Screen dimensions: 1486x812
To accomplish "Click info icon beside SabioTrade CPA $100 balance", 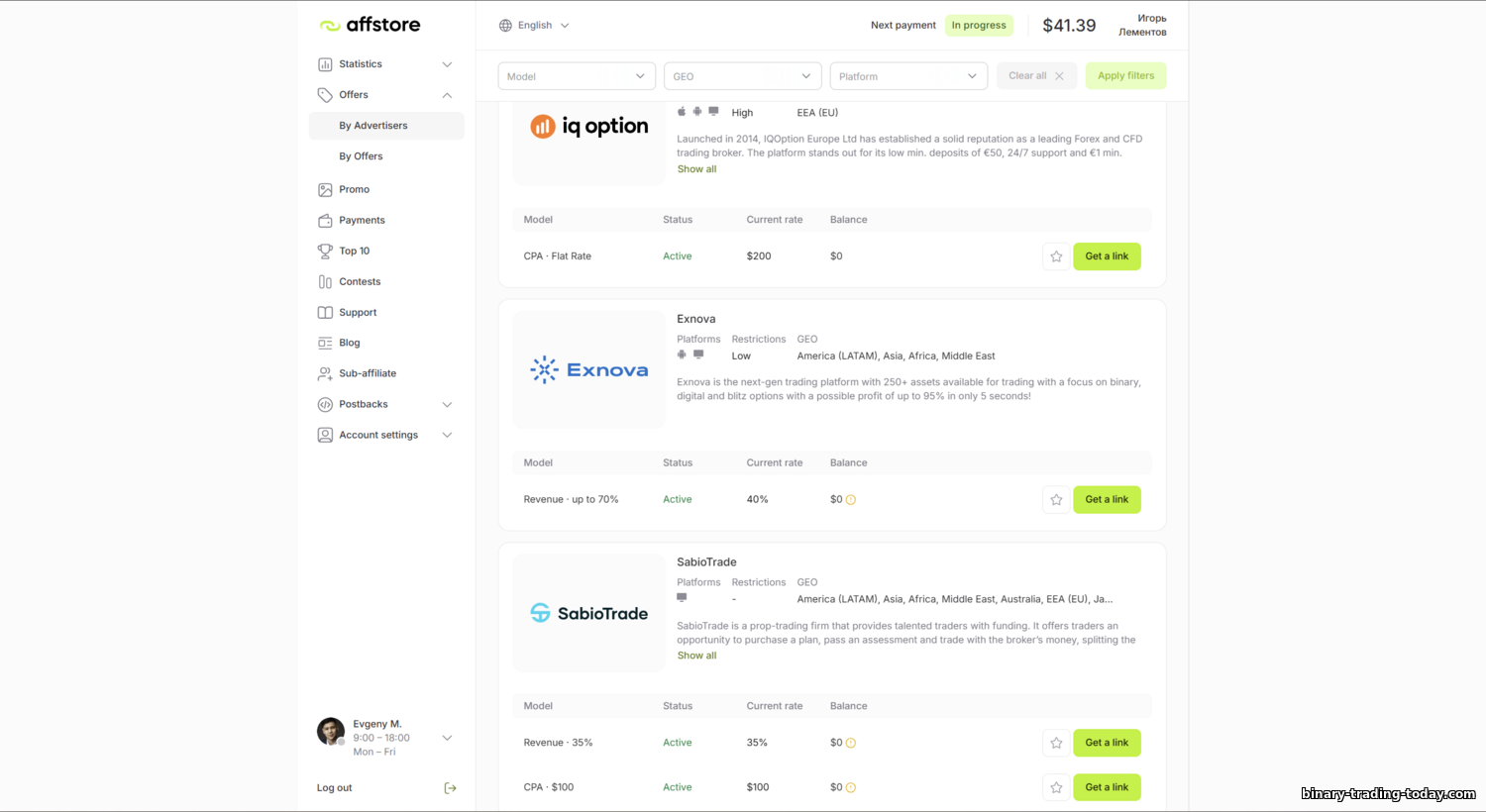I will pos(850,788).
